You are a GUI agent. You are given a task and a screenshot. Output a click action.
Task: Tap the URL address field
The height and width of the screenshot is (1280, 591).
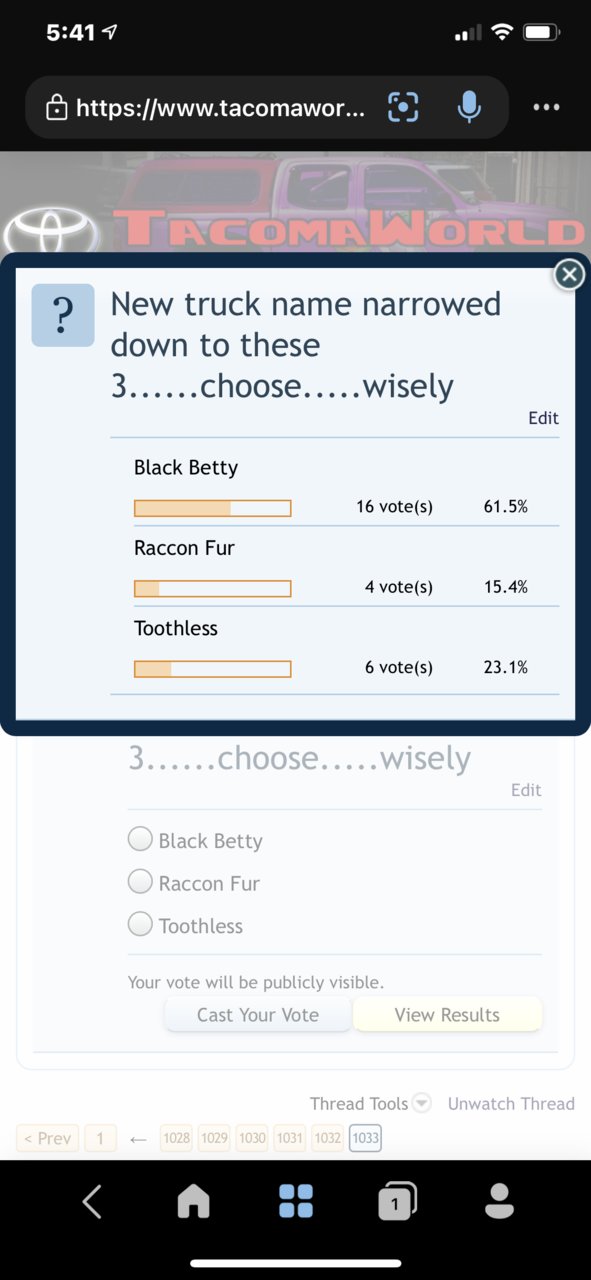[x=220, y=107]
